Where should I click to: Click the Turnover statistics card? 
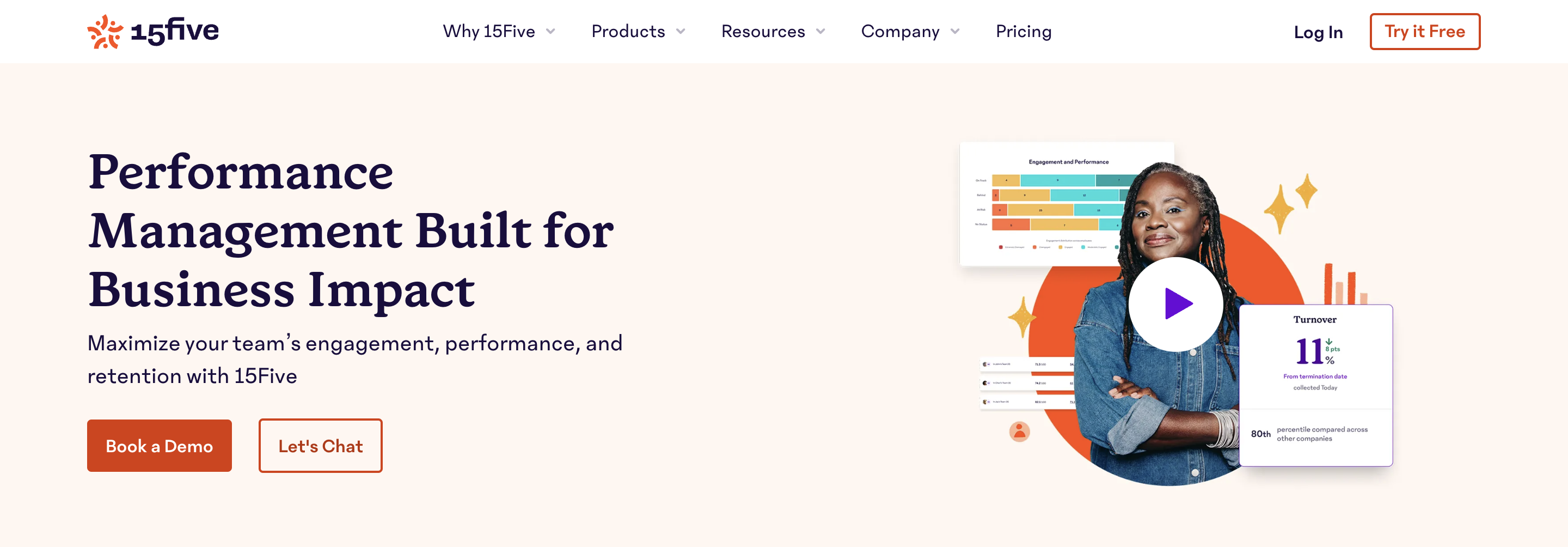click(1315, 385)
